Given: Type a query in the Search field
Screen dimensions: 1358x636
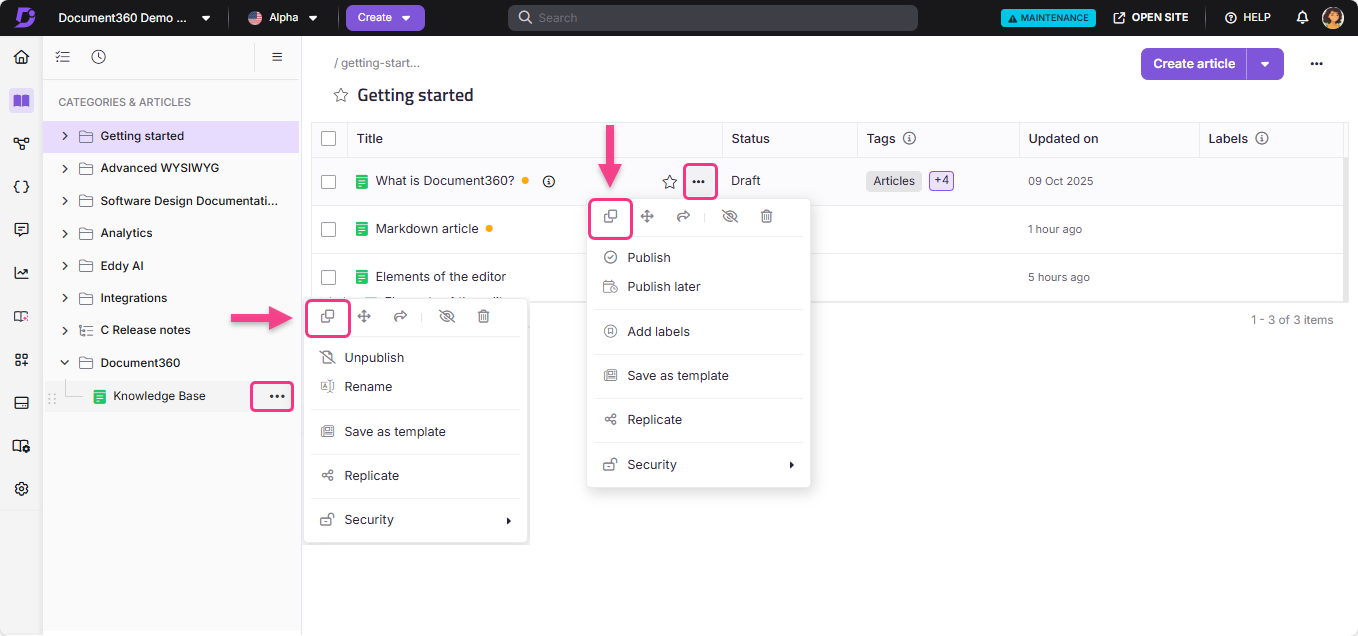Looking at the screenshot, I should (713, 17).
